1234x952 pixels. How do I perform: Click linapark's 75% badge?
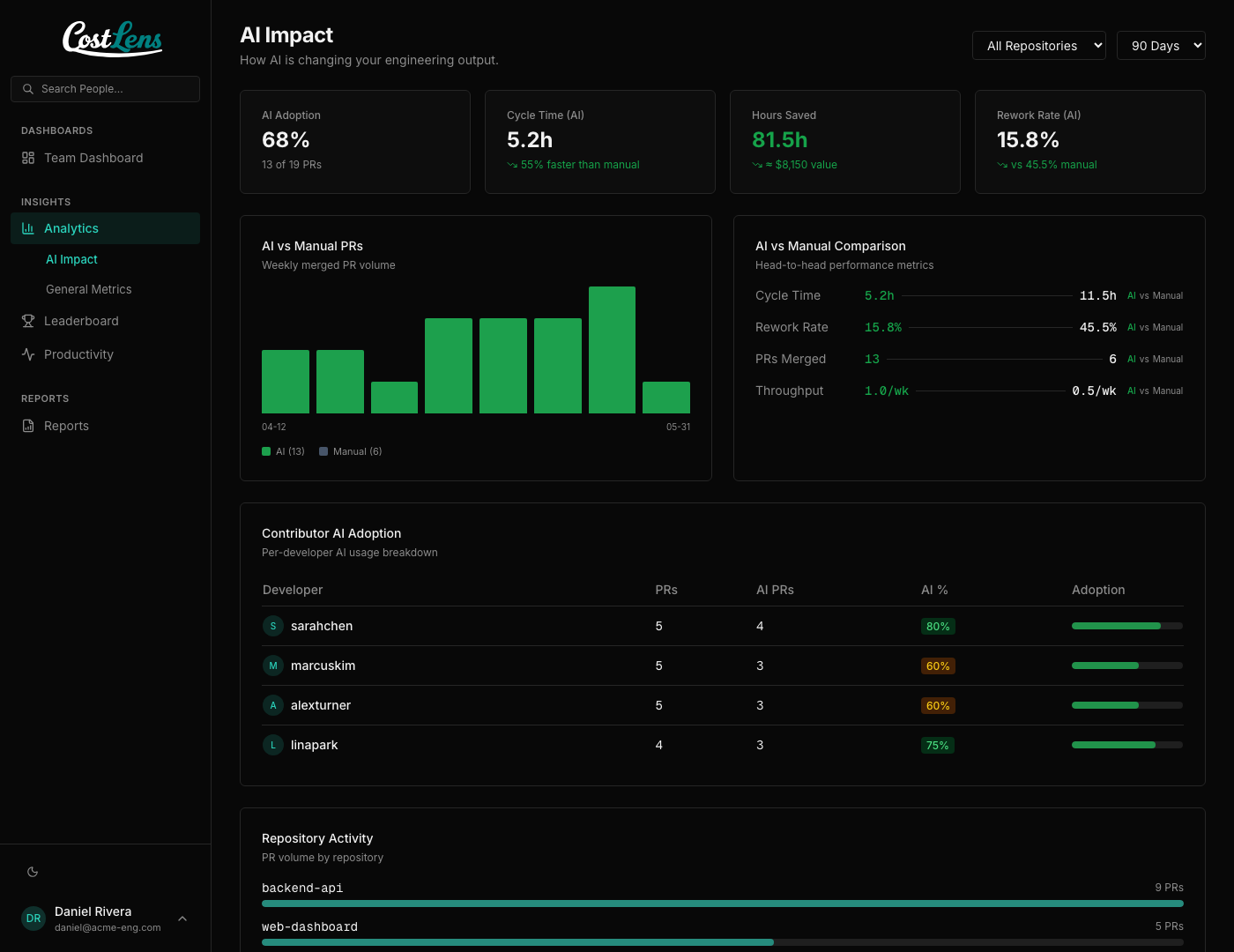[938, 745]
